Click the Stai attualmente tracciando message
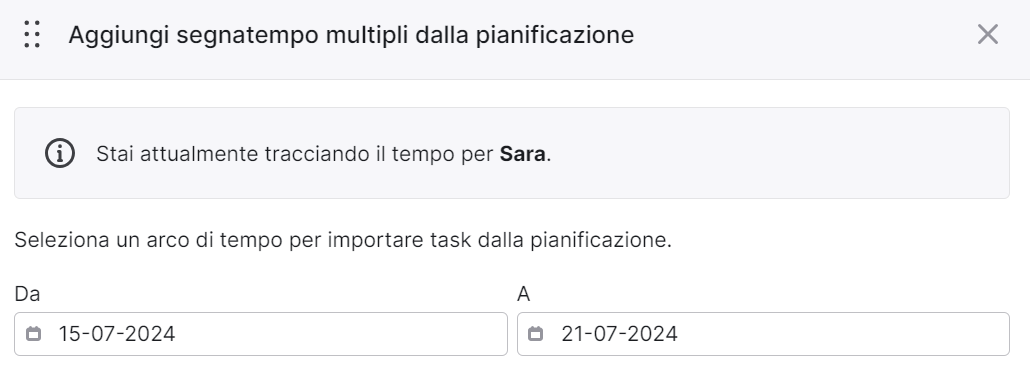Image resolution: width=1030 pixels, height=378 pixels. point(323,154)
